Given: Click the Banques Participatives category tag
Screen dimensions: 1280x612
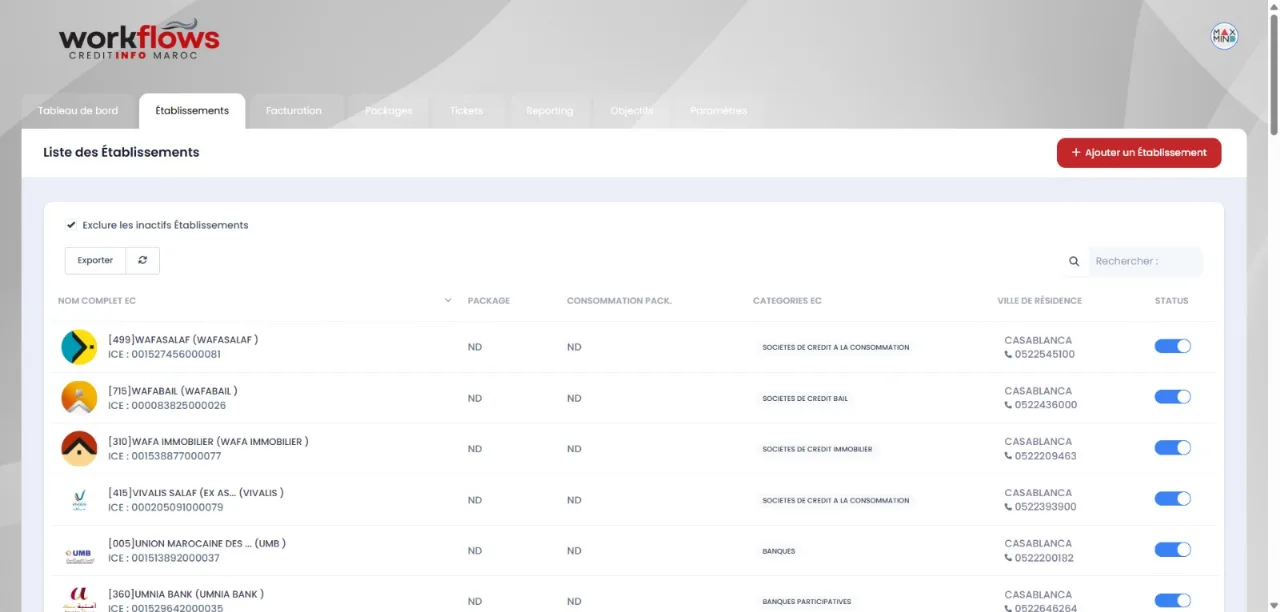Looking at the screenshot, I should [807, 602].
